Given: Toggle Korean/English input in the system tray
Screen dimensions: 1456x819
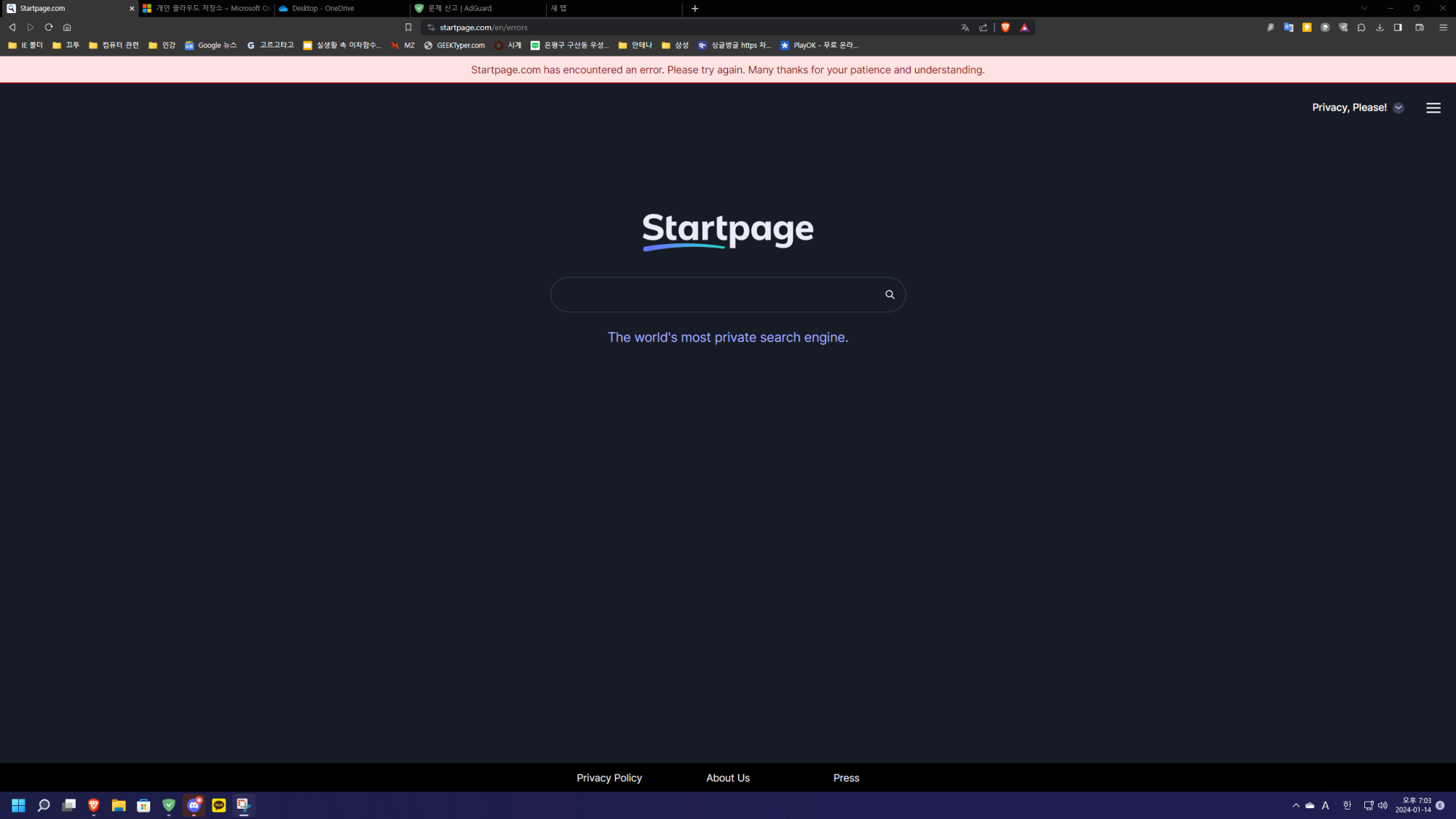Looking at the screenshot, I should [1347, 805].
